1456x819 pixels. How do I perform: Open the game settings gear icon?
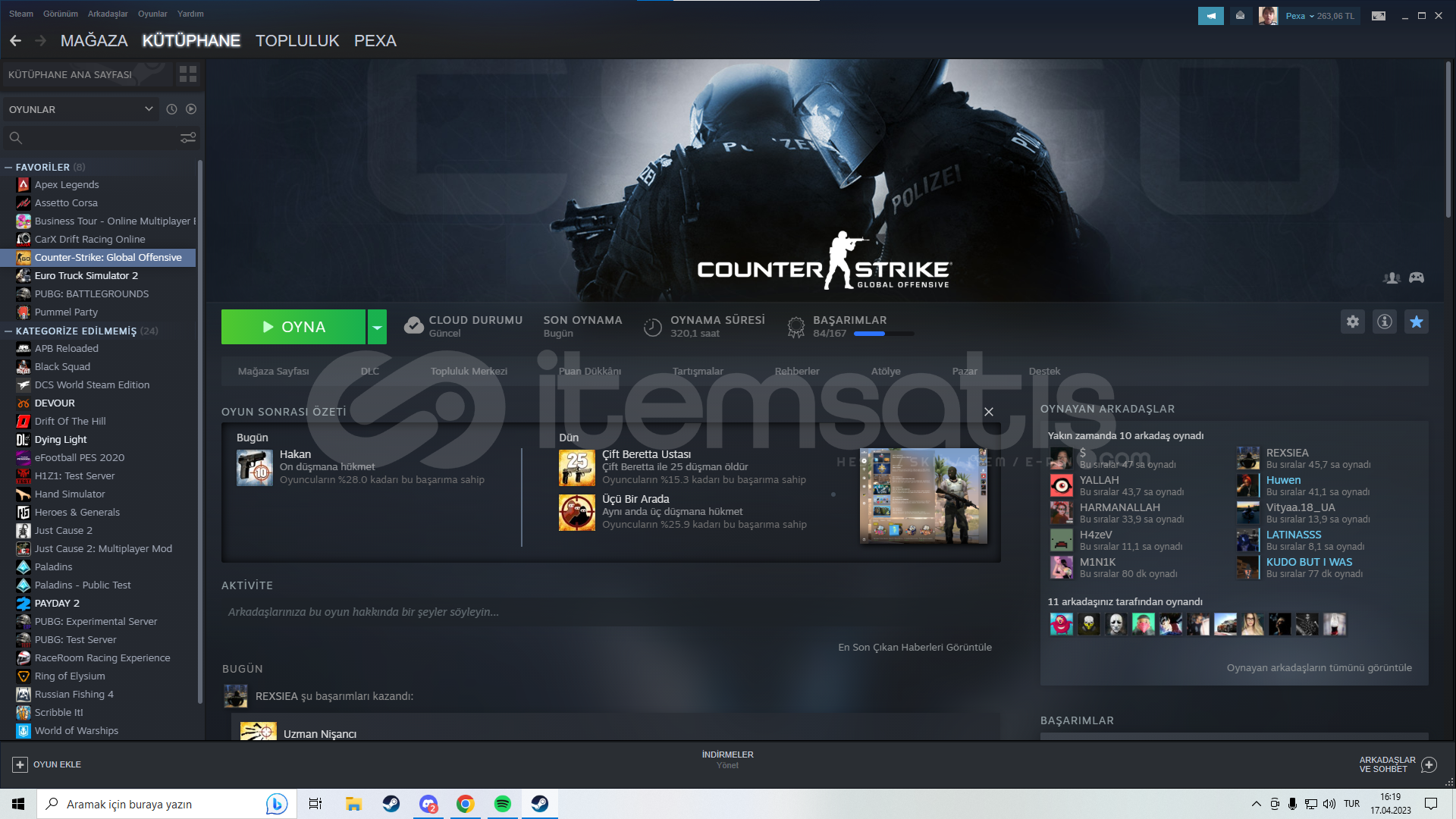click(x=1352, y=322)
